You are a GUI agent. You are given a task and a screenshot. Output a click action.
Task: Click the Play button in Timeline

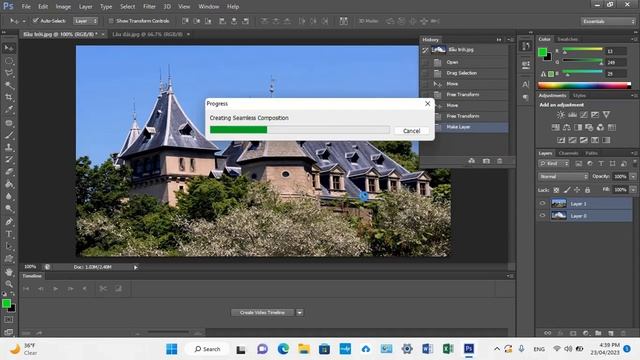56,289
